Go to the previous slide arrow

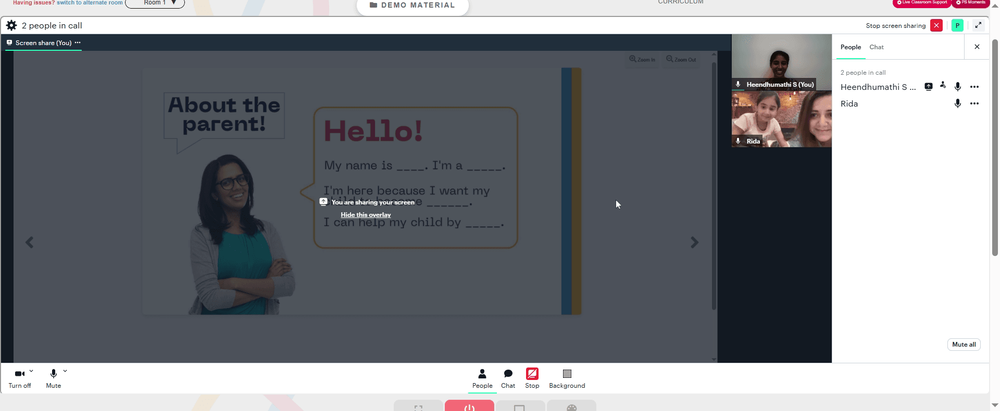[29, 243]
